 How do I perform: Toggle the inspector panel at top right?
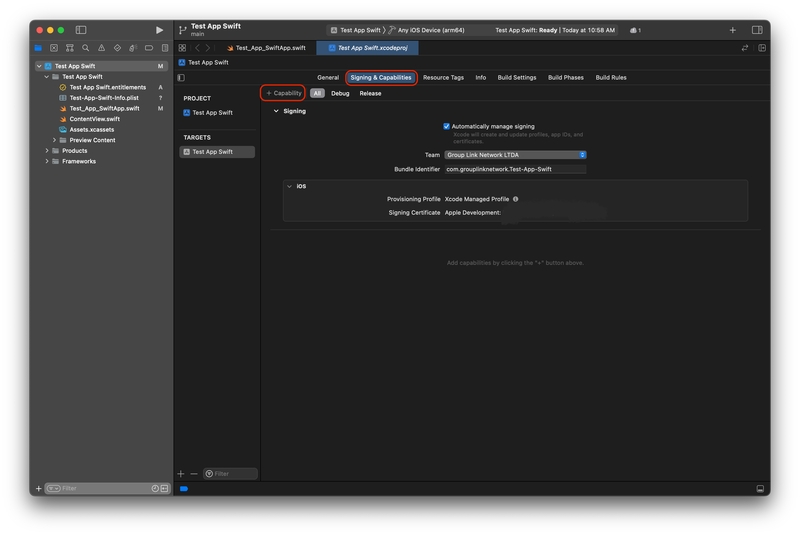coord(757,30)
